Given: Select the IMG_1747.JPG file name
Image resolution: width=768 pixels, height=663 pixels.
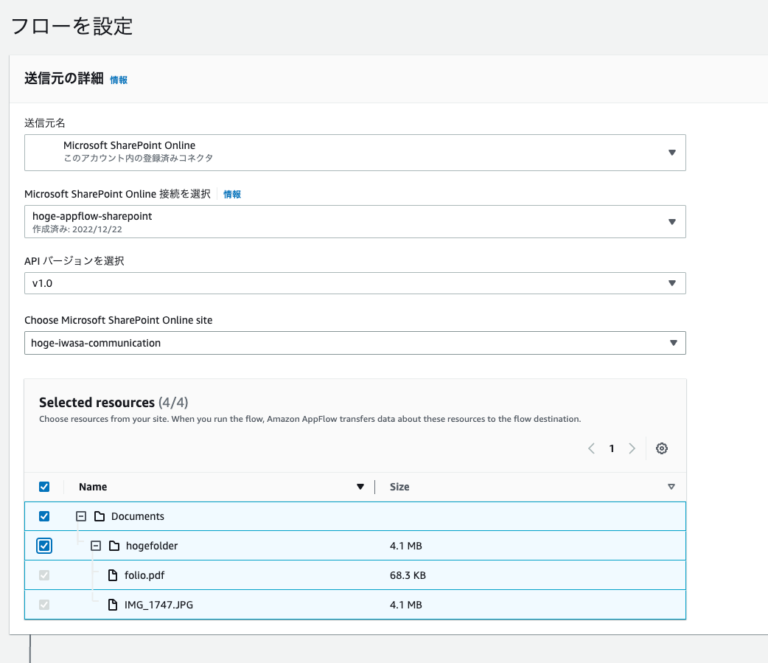Looking at the screenshot, I should click(159, 605).
